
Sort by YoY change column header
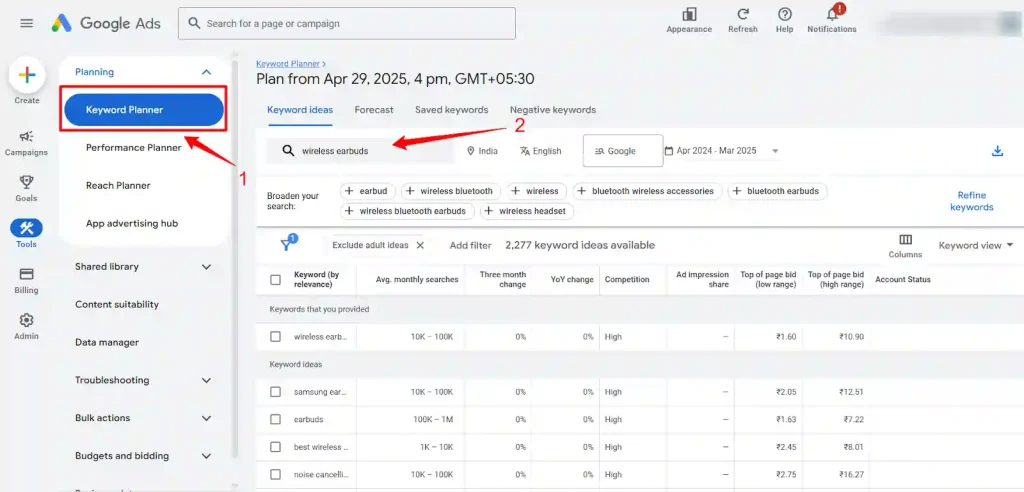(572, 280)
